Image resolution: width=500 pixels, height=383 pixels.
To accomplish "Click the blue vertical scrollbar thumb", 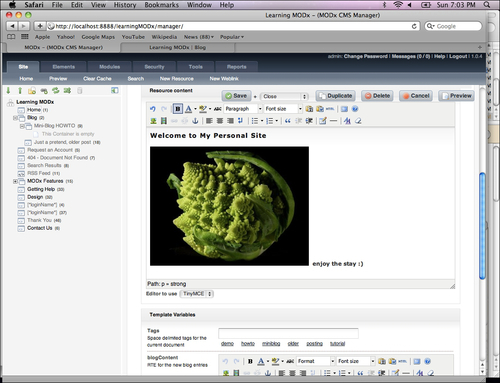I will tap(482, 226).
